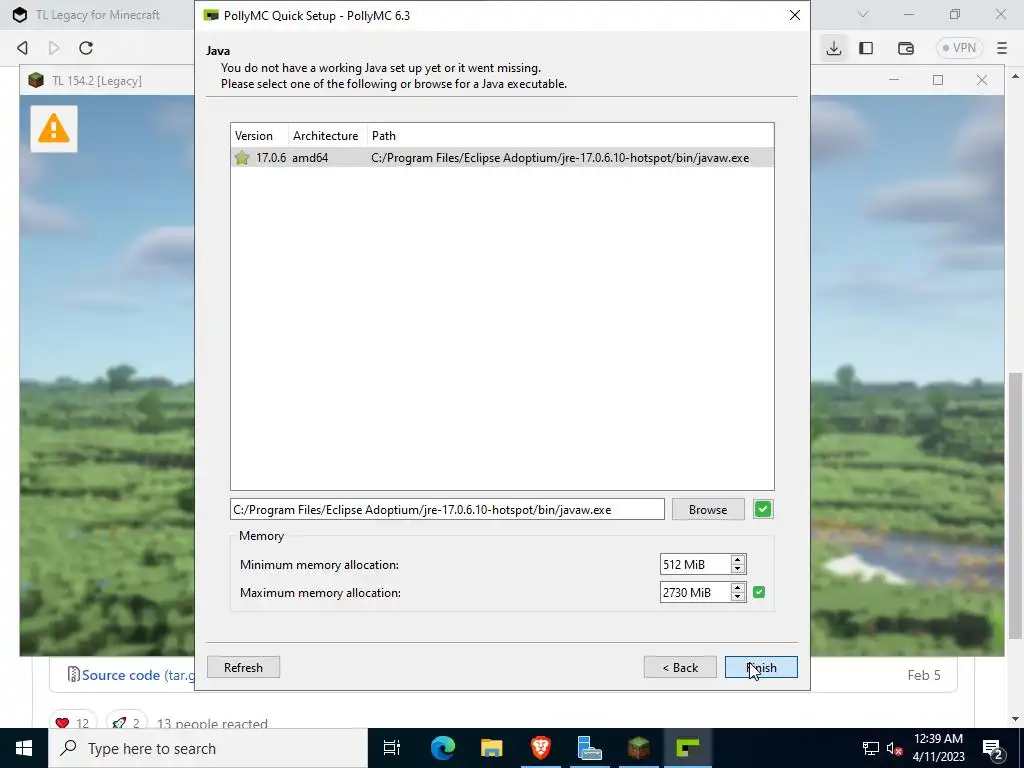This screenshot has height=768, width=1024.
Task: Close the PollyMC Quick Setup dialog
Action: point(794,15)
